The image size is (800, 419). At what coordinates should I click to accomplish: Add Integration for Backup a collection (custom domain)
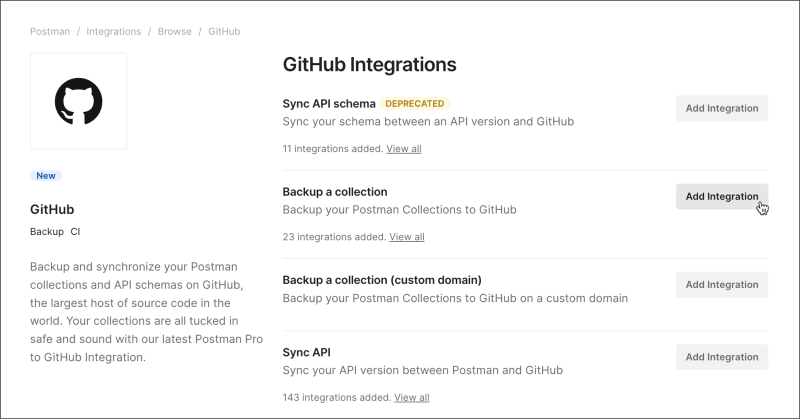click(721, 285)
